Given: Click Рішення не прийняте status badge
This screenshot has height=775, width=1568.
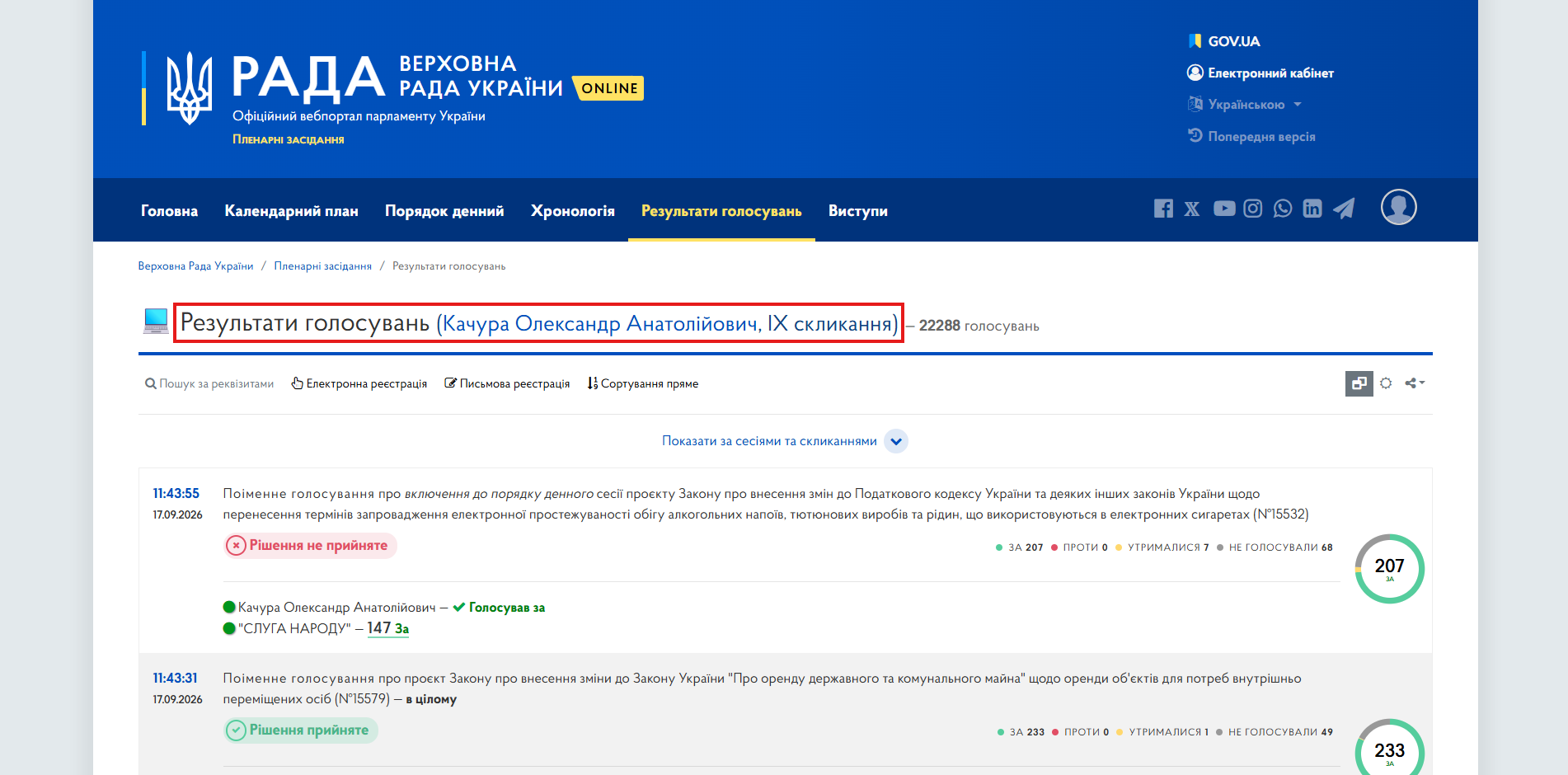Looking at the screenshot, I should coord(310,546).
